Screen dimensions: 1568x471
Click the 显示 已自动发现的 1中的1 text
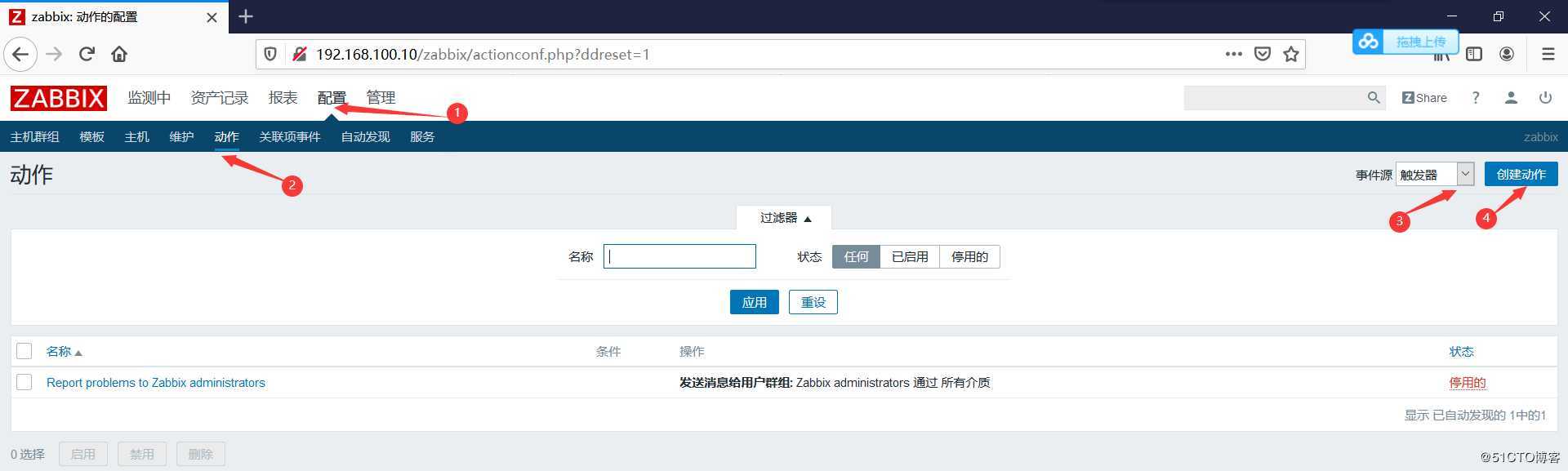click(1475, 415)
